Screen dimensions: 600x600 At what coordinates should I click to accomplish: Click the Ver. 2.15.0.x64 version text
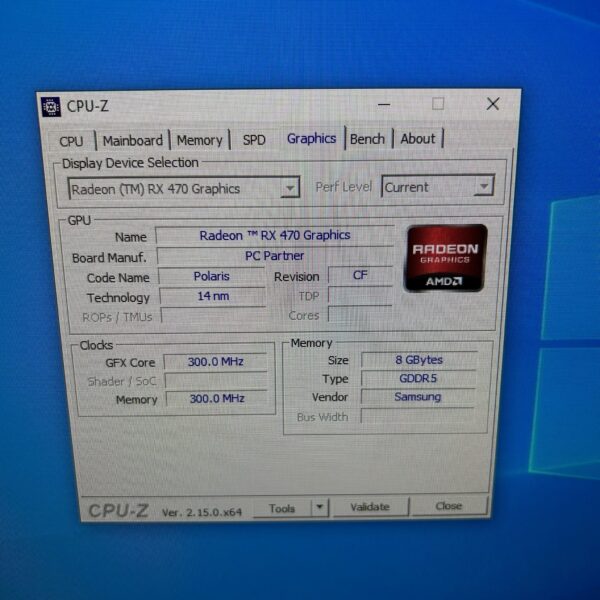click(x=202, y=512)
